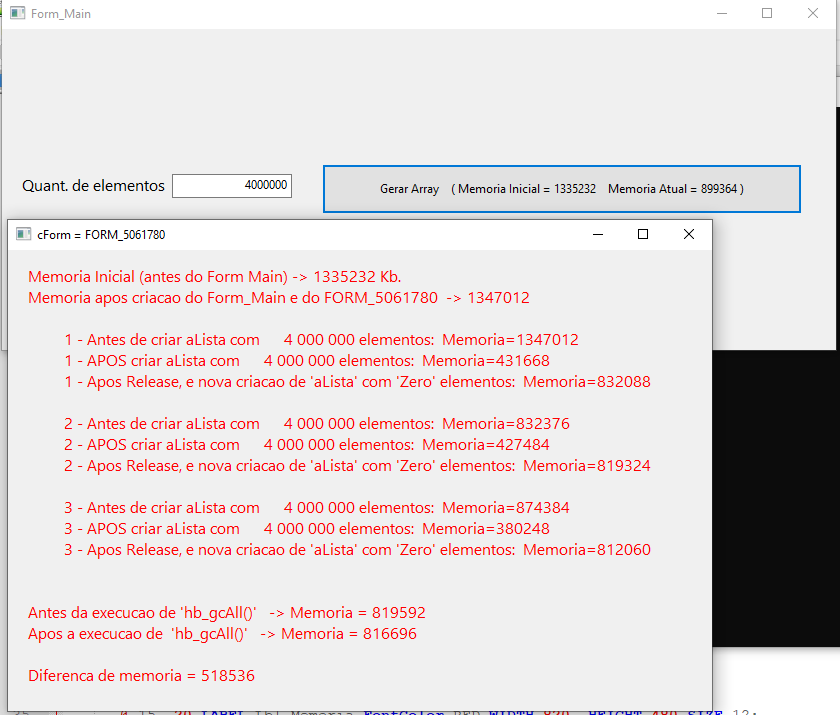Click the Form_Main title bar text
Screen dimensions: 840x715
tap(61, 14)
